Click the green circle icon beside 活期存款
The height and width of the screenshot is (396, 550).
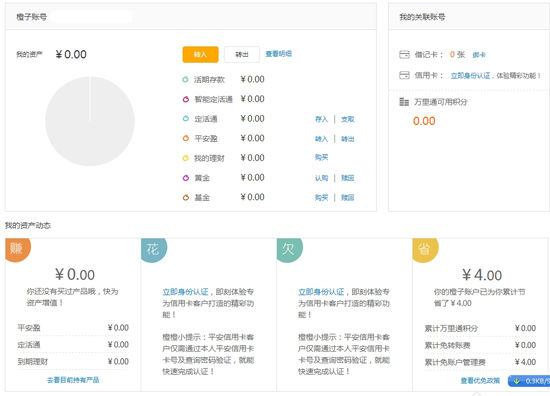pos(186,80)
